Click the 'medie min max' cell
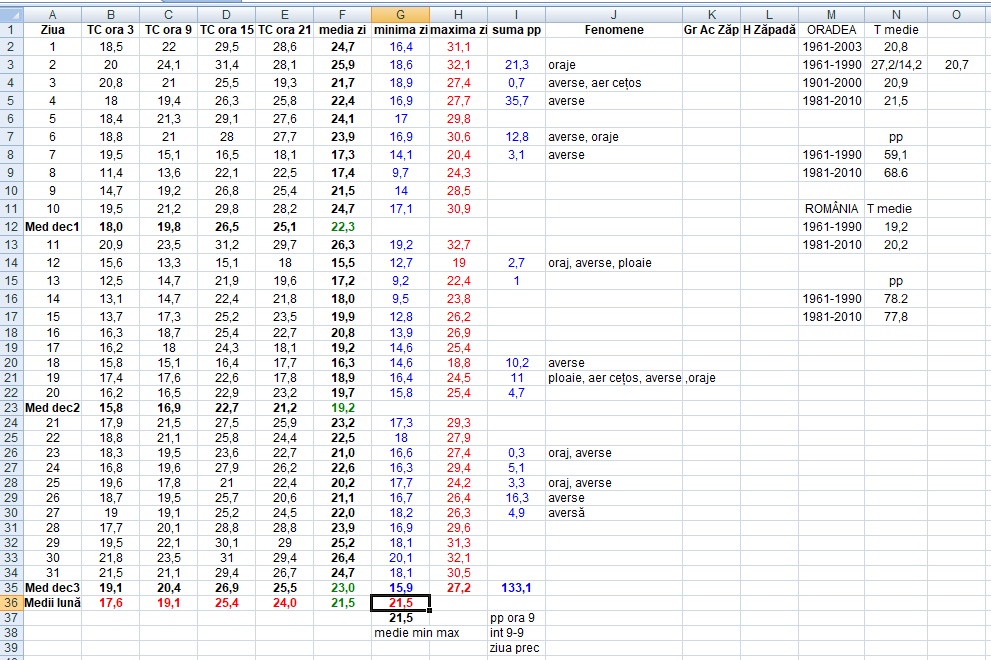The width and height of the screenshot is (991, 660). click(416, 633)
